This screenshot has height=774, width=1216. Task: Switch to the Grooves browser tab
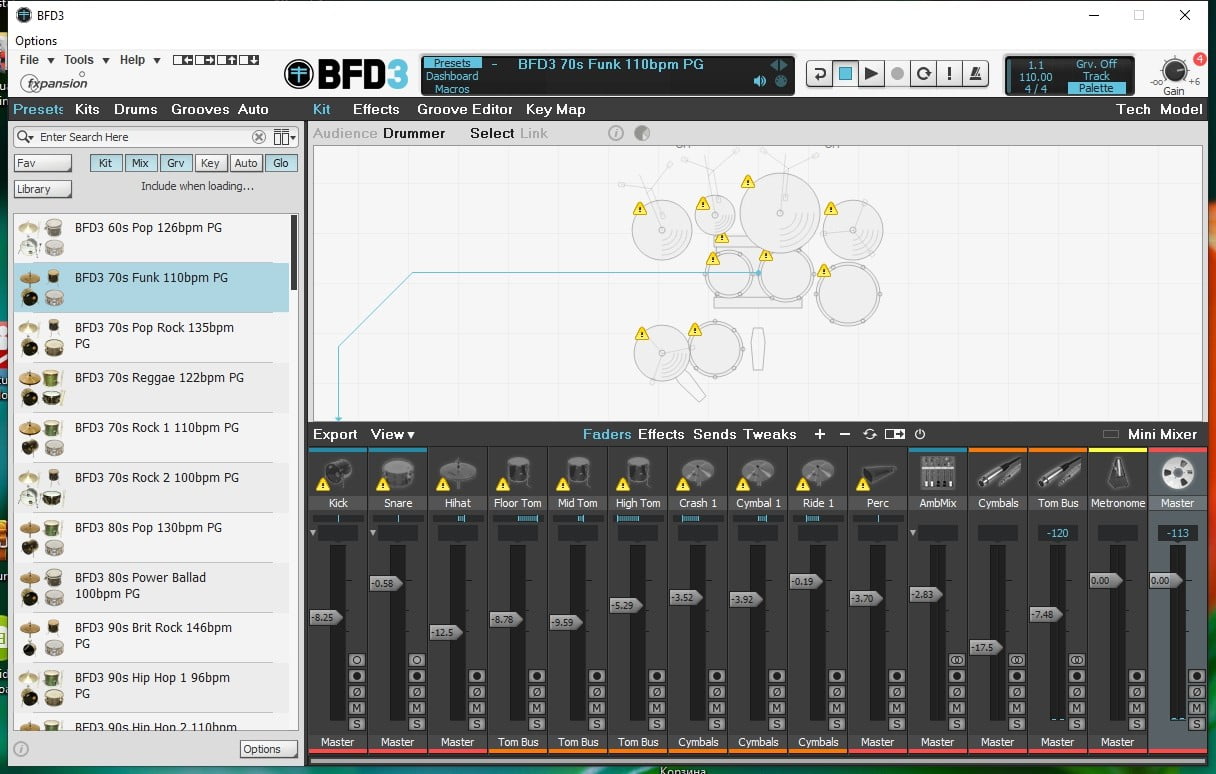coord(201,109)
